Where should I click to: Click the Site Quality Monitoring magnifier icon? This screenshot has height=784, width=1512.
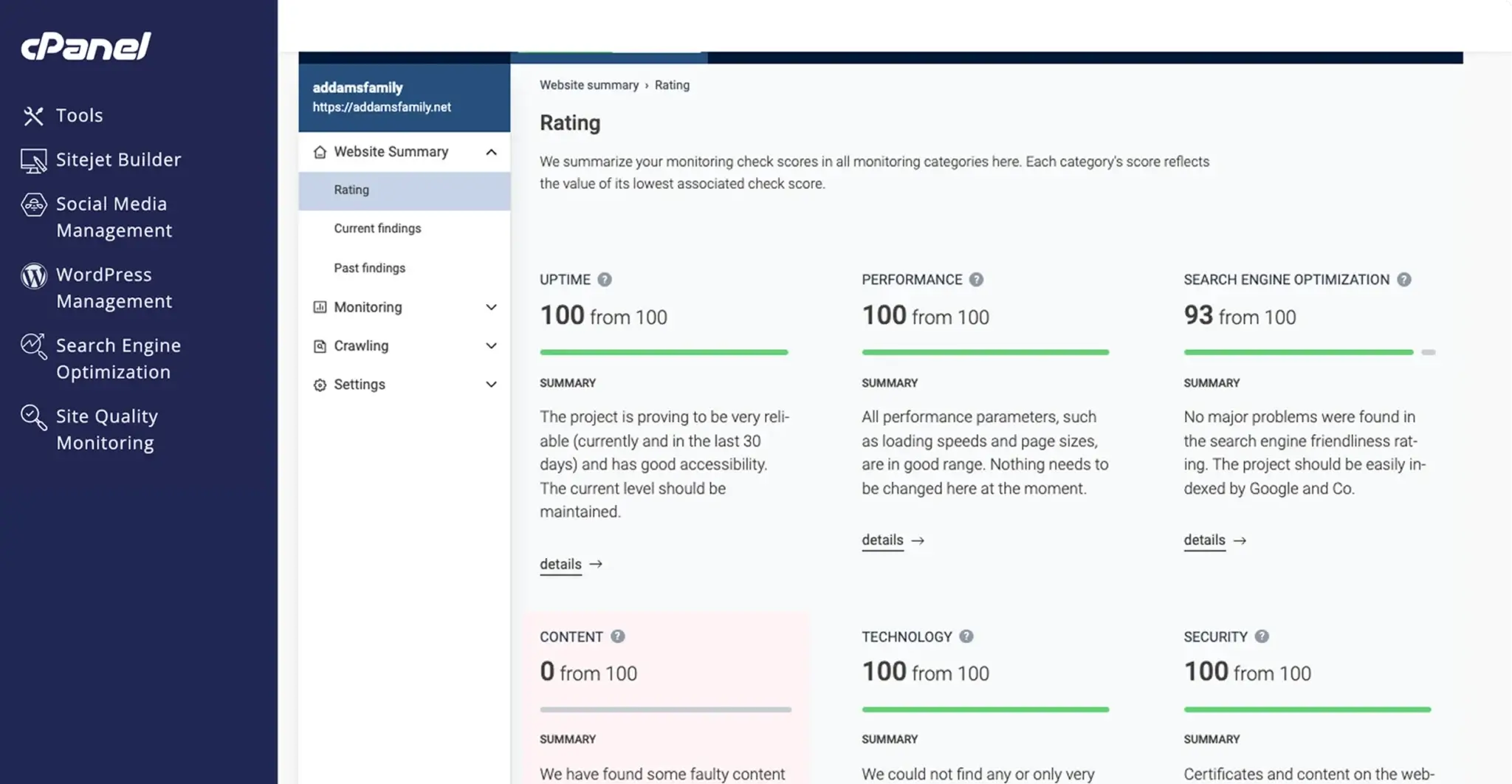tap(33, 417)
